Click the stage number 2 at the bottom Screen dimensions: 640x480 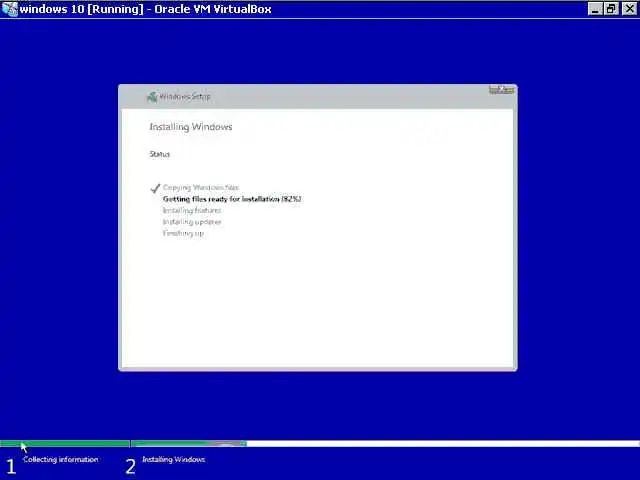130,467
